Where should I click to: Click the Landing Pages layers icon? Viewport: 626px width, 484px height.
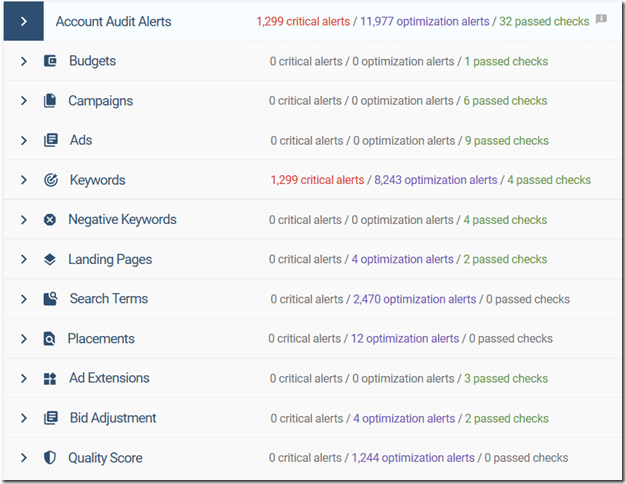coord(50,260)
